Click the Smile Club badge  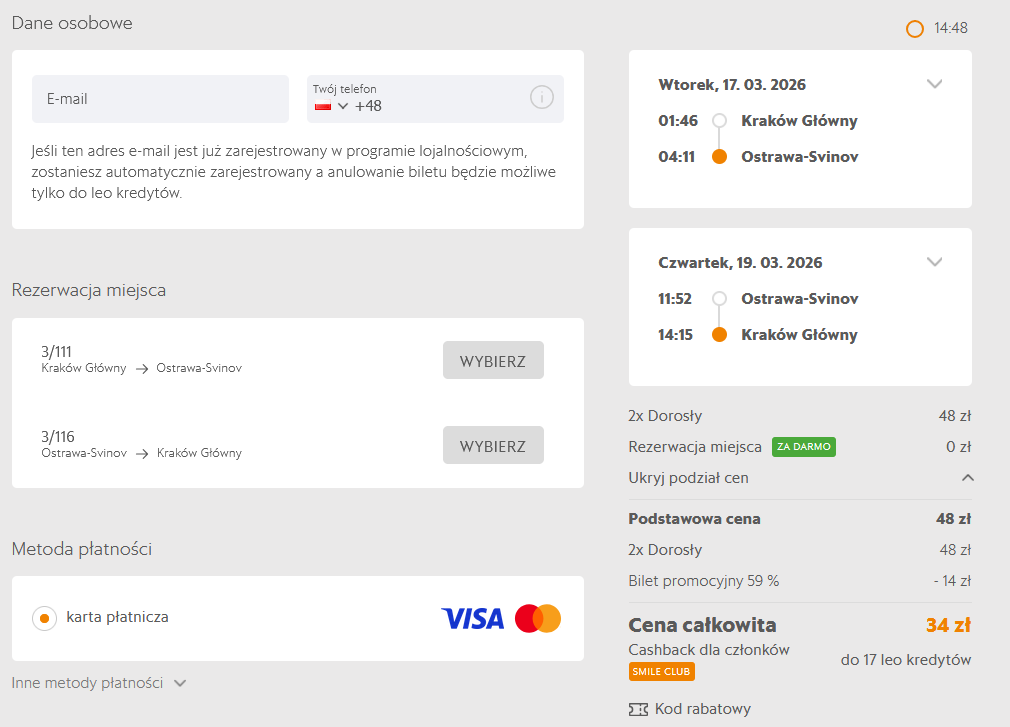(x=661, y=672)
